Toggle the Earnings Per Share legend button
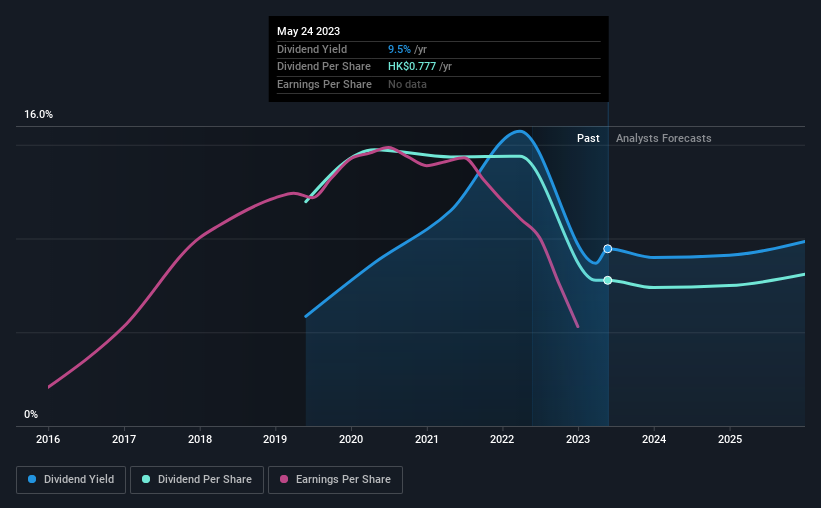Screen dimensions: 821x508 (335, 480)
